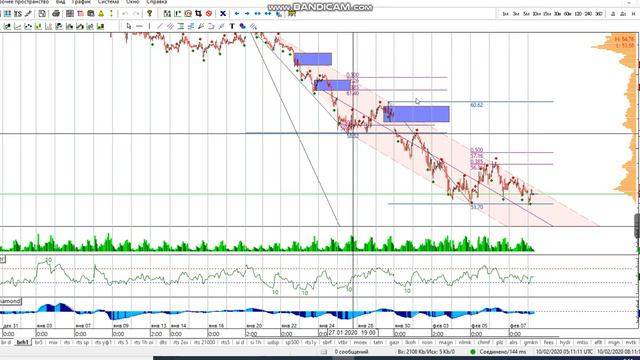Switch to the 240 timeframe

pyautogui.click(x=588, y=14)
